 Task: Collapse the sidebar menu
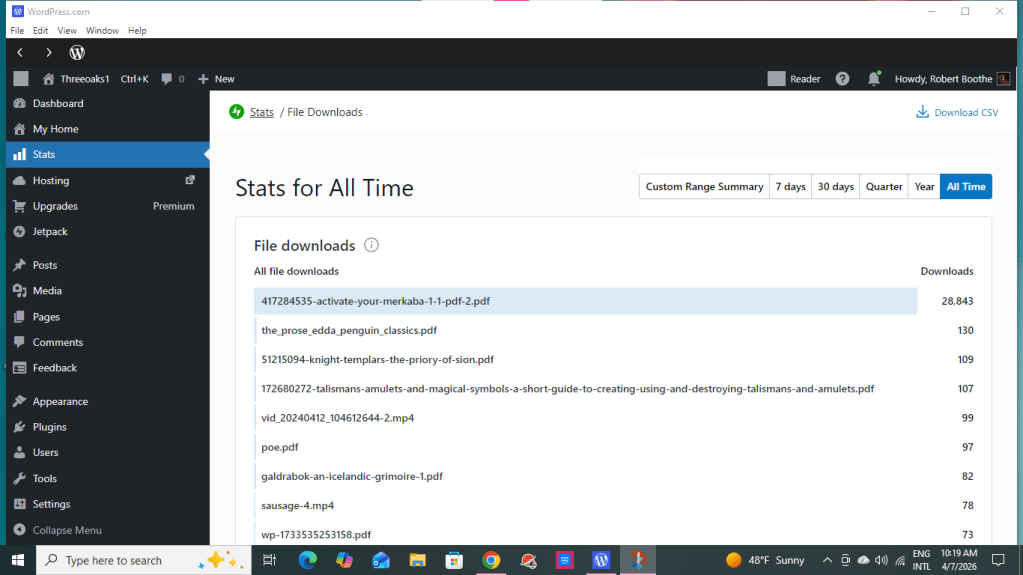(x=66, y=530)
